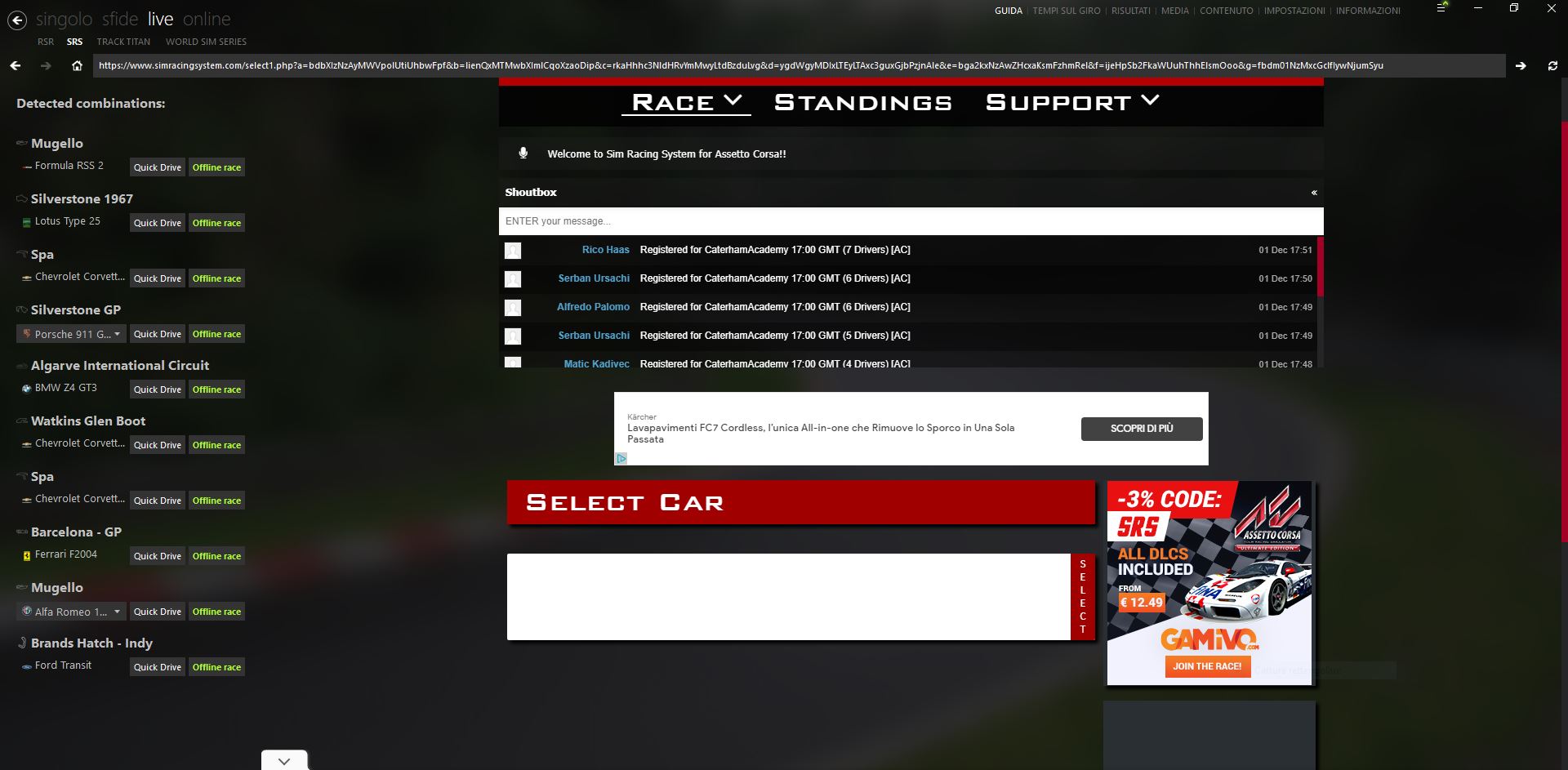Click the Lotus Type 25 badge icon
Viewport: 1568px width, 770px height.
click(27, 222)
